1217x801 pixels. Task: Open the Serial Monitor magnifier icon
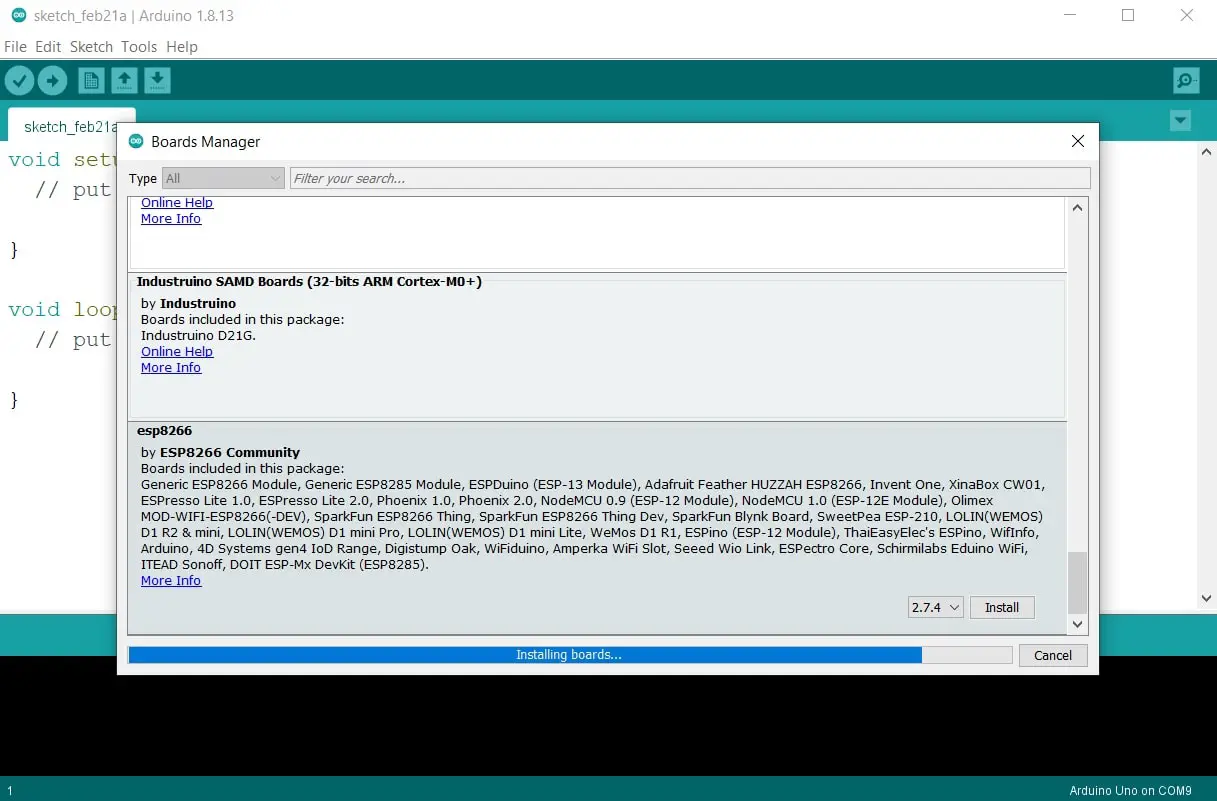click(x=1186, y=81)
